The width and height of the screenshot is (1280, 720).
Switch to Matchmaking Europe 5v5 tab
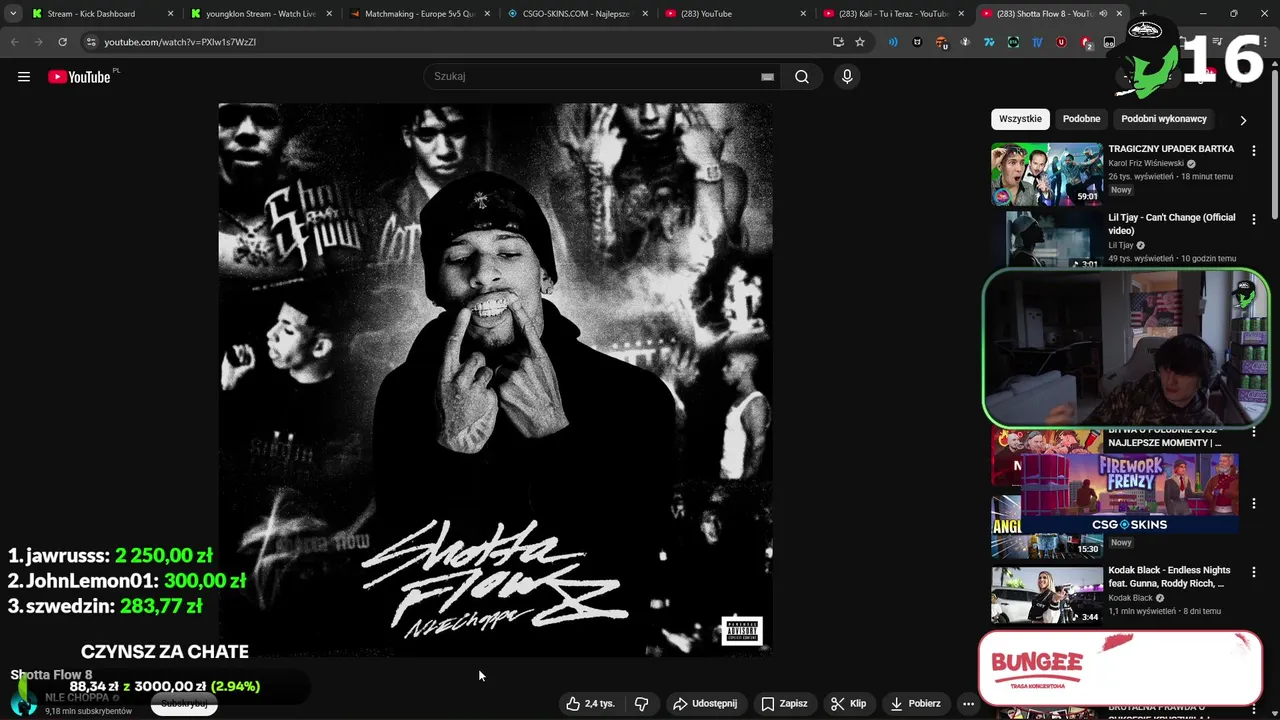[419, 14]
